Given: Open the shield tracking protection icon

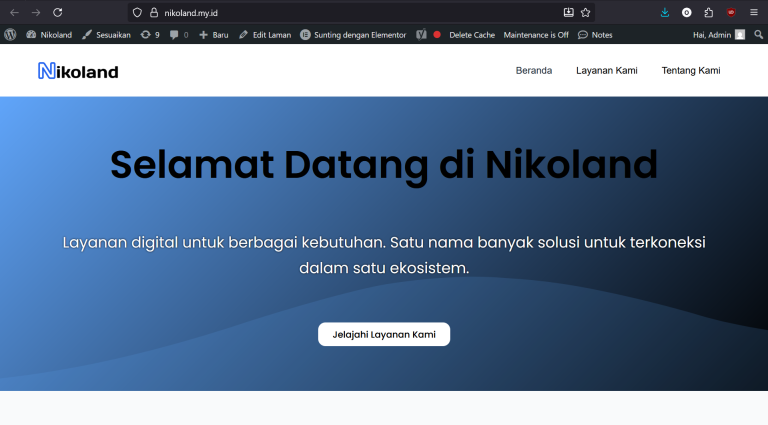Looking at the screenshot, I should coord(137,13).
